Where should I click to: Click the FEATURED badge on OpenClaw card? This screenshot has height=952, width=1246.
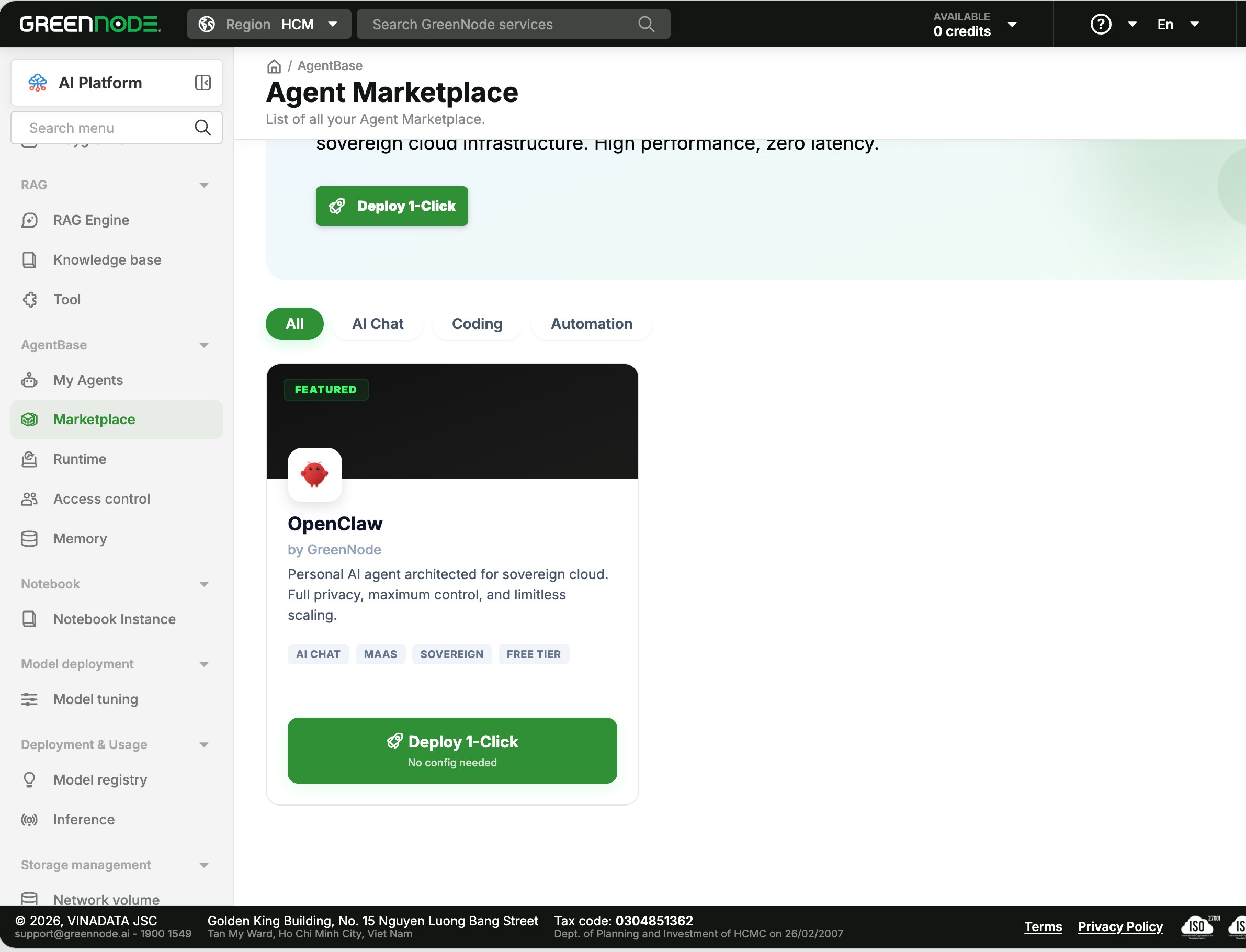326,390
